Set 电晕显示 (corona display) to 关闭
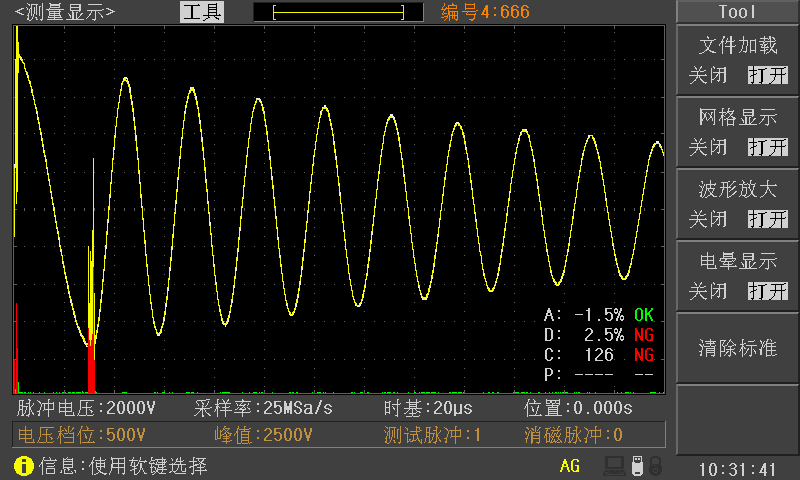 pyautogui.click(x=708, y=291)
